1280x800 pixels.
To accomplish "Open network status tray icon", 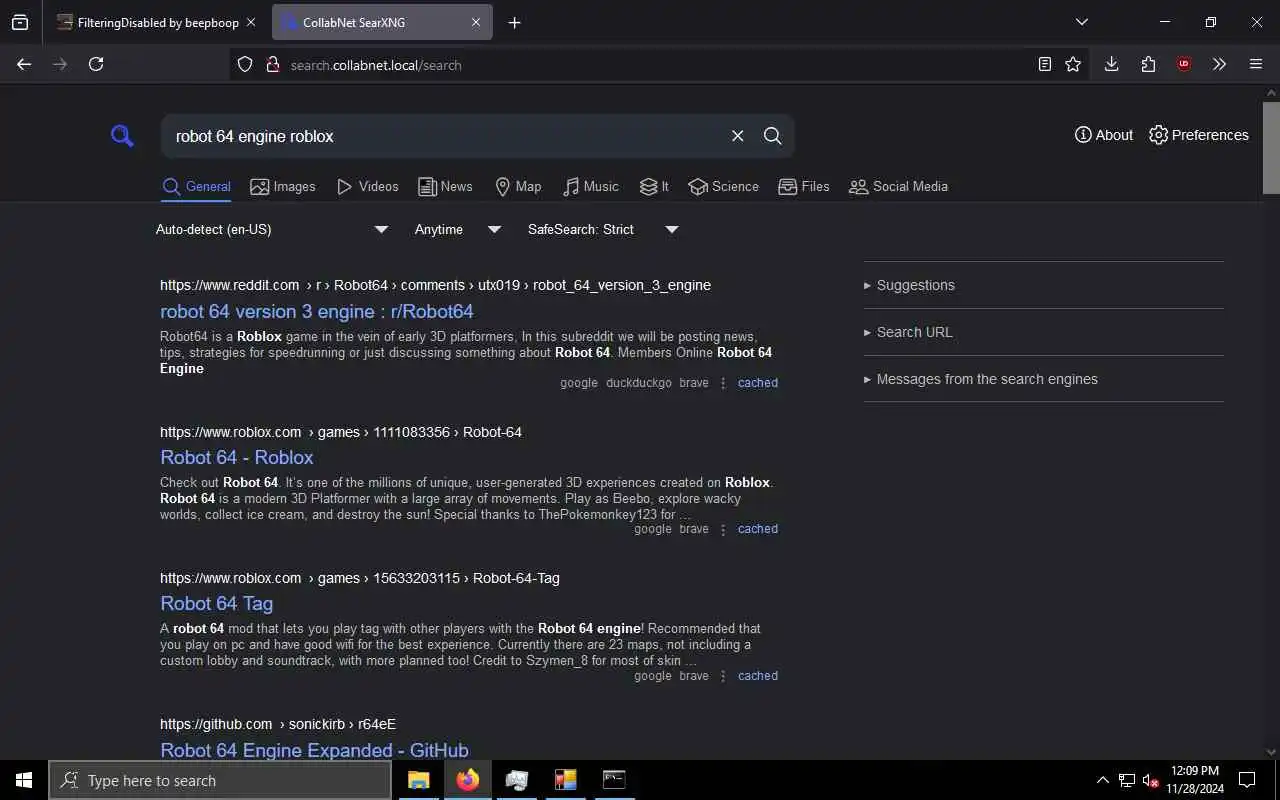I will coord(1127,780).
